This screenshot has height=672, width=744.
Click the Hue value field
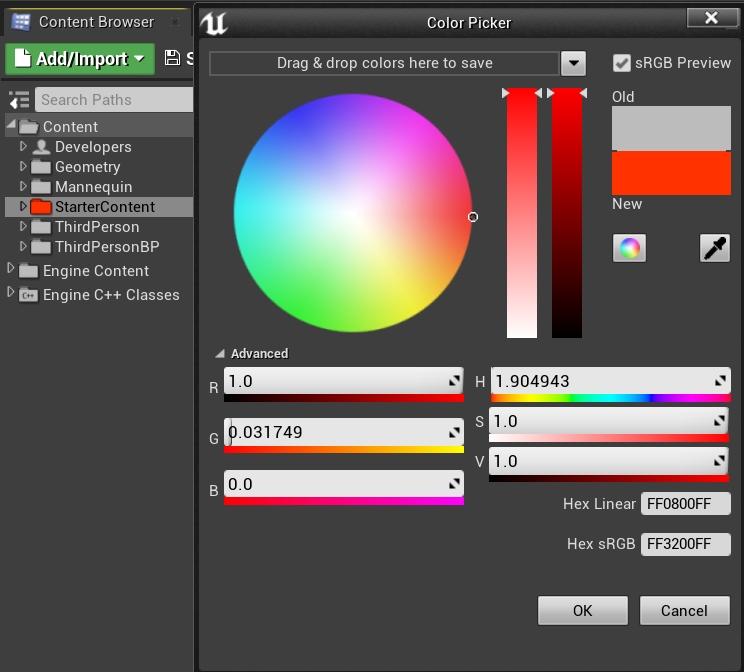(x=610, y=381)
